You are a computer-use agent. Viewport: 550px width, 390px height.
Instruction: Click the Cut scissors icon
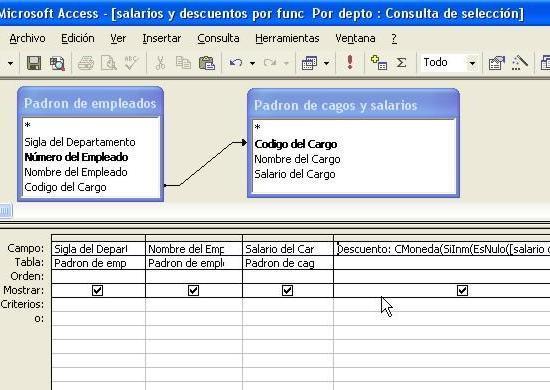click(x=160, y=63)
